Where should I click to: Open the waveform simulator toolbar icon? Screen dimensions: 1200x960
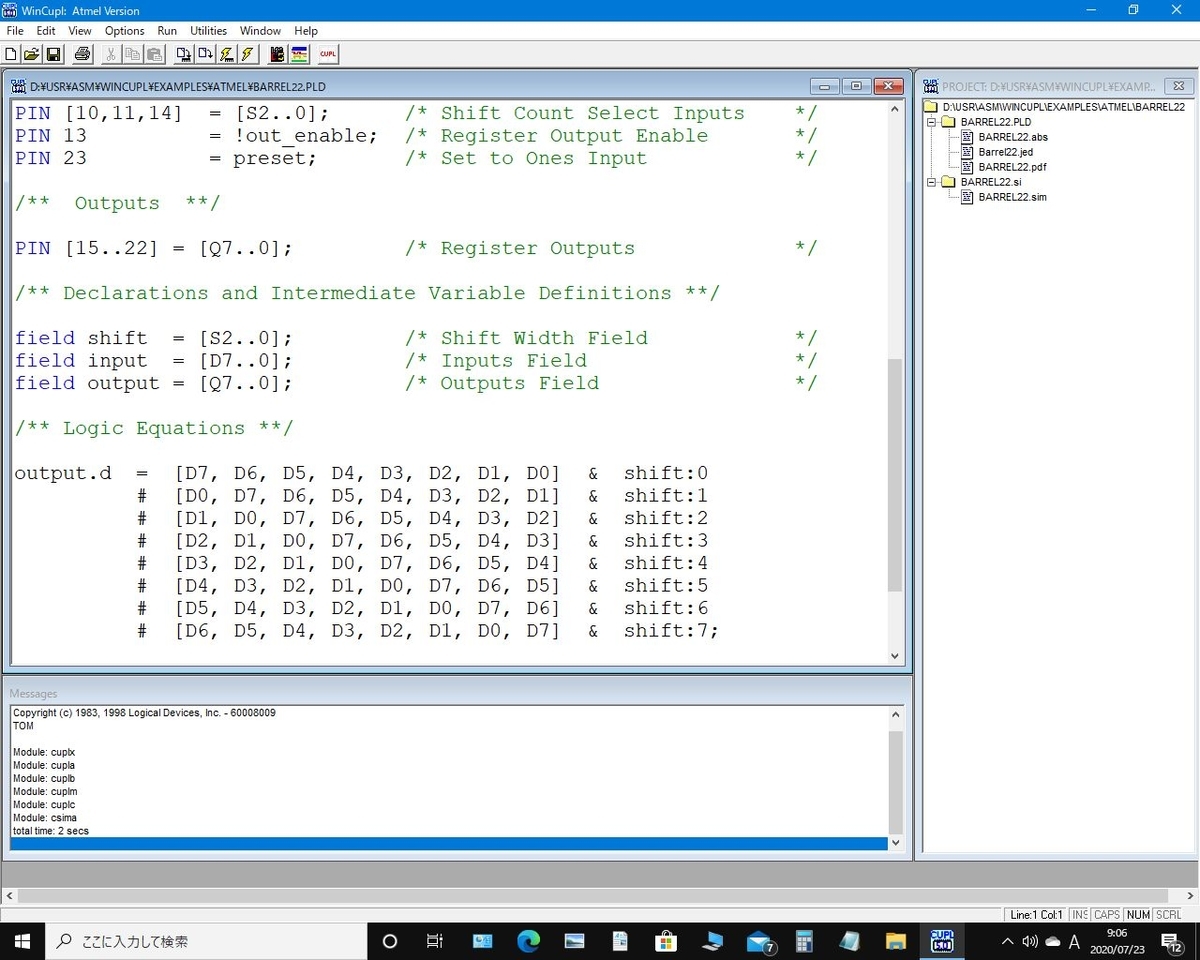[x=299, y=54]
